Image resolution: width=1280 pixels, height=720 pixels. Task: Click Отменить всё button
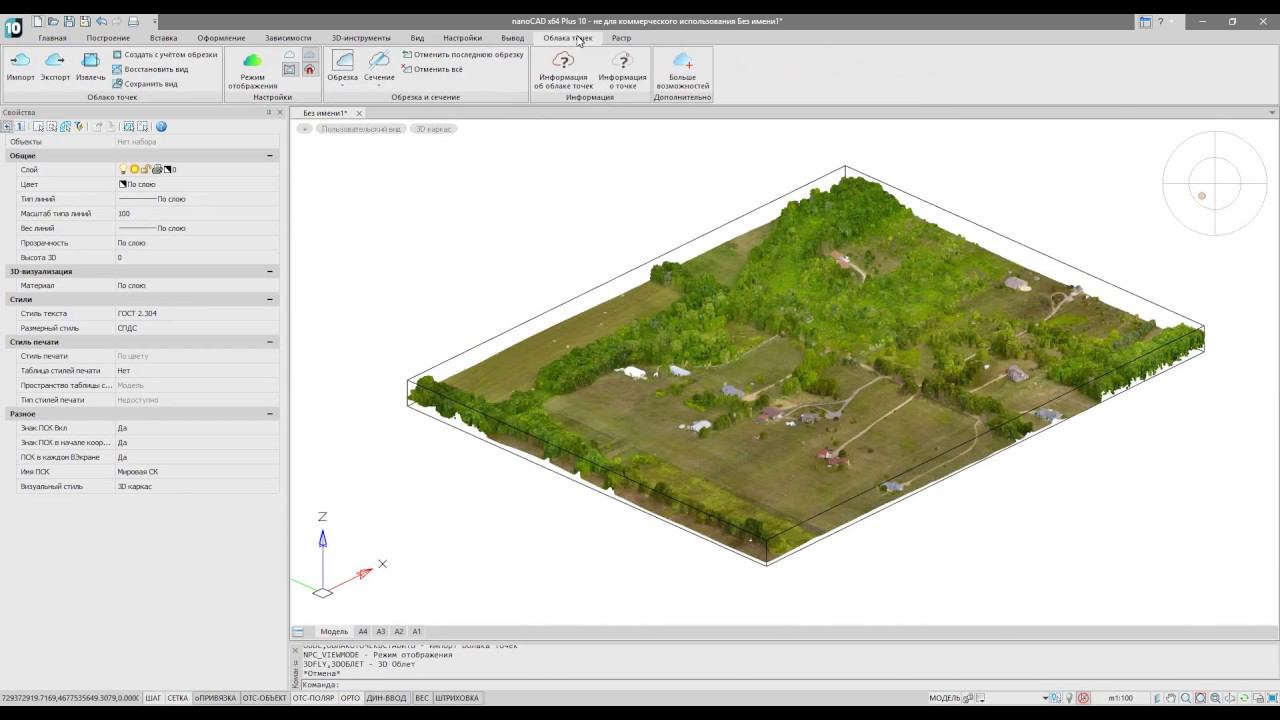point(432,69)
